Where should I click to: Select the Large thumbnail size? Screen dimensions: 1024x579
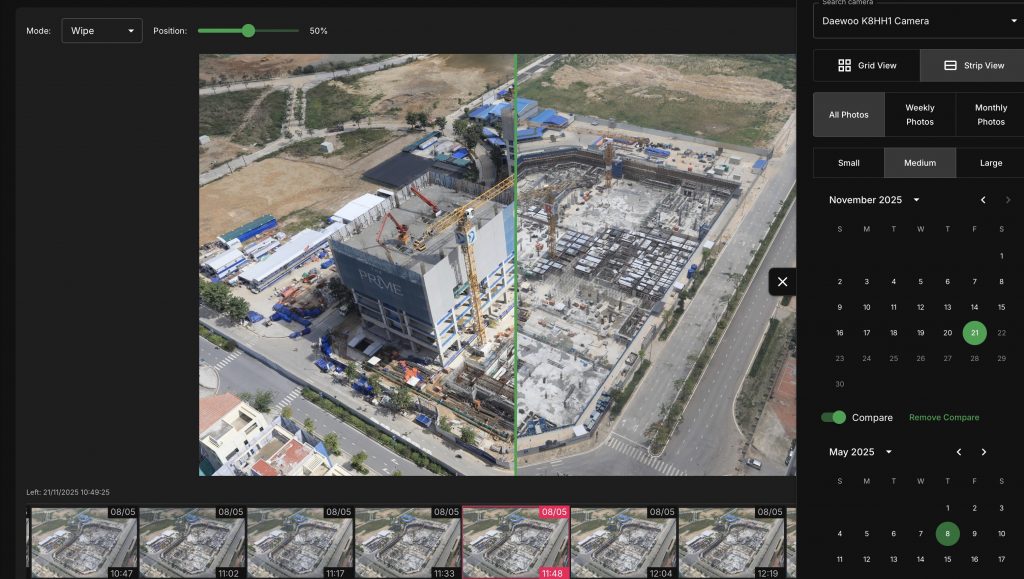(x=990, y=163)
